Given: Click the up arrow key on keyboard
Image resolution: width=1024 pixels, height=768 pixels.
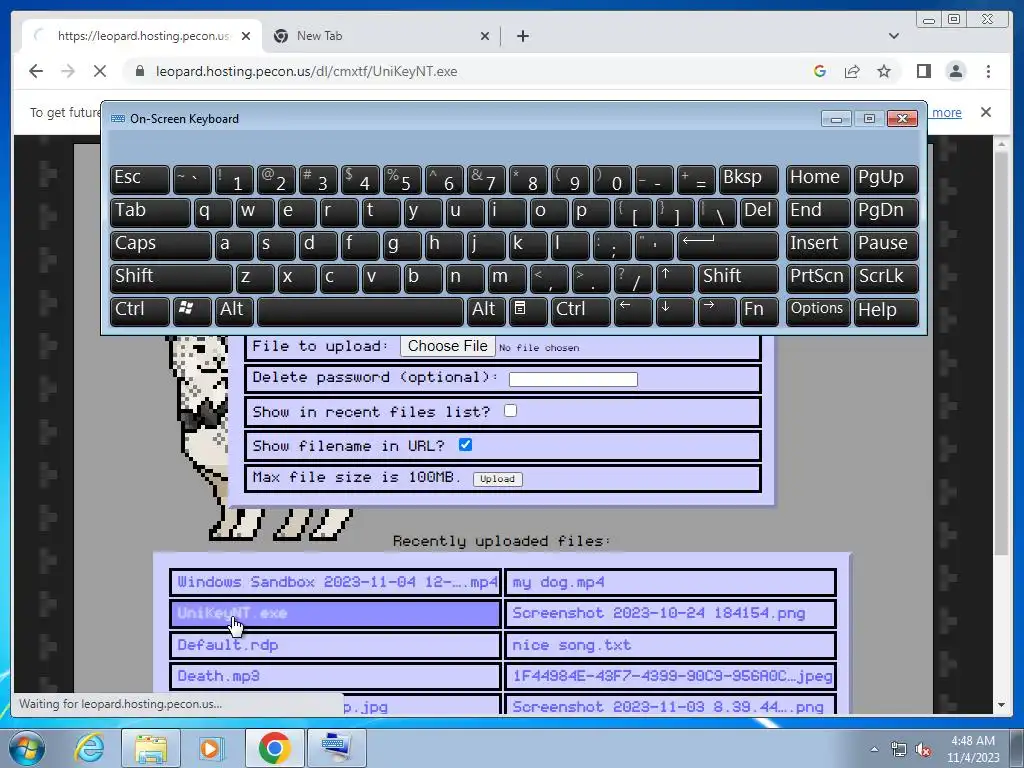Looking at the screenshot, I should [x=675, y=278].
